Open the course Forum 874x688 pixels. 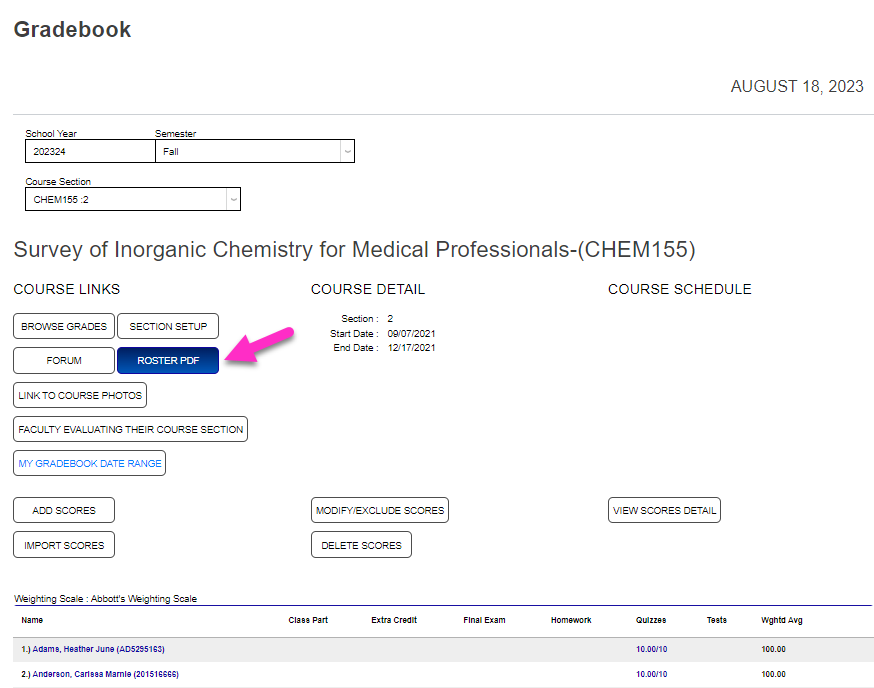point(63,360)
